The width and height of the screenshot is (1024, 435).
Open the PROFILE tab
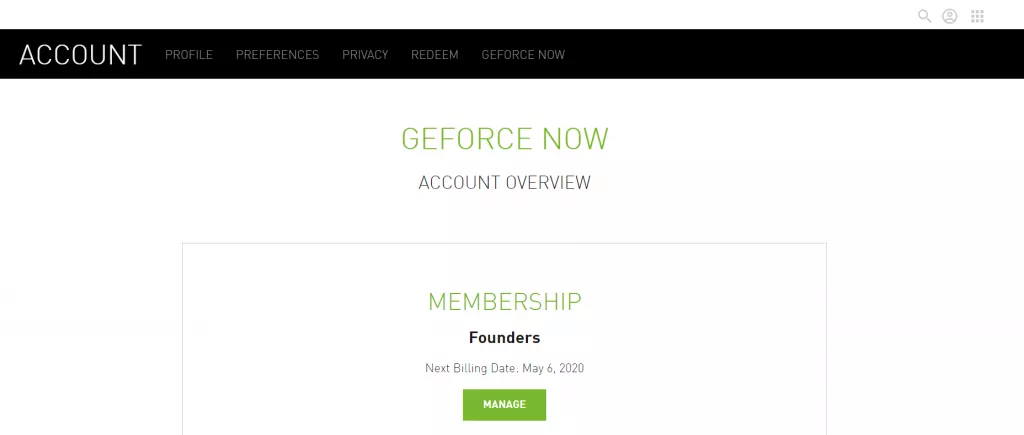(189, 55)
